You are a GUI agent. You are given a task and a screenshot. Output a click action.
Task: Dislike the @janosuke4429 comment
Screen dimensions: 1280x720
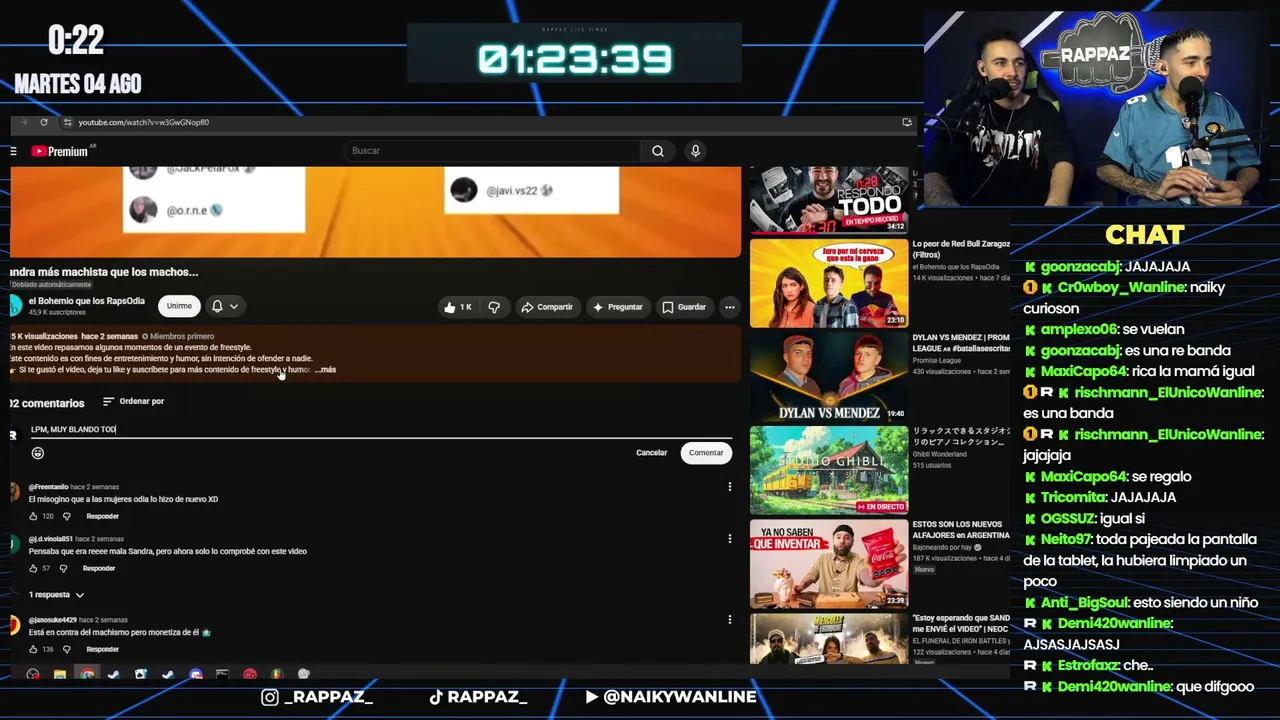[67, 649]
